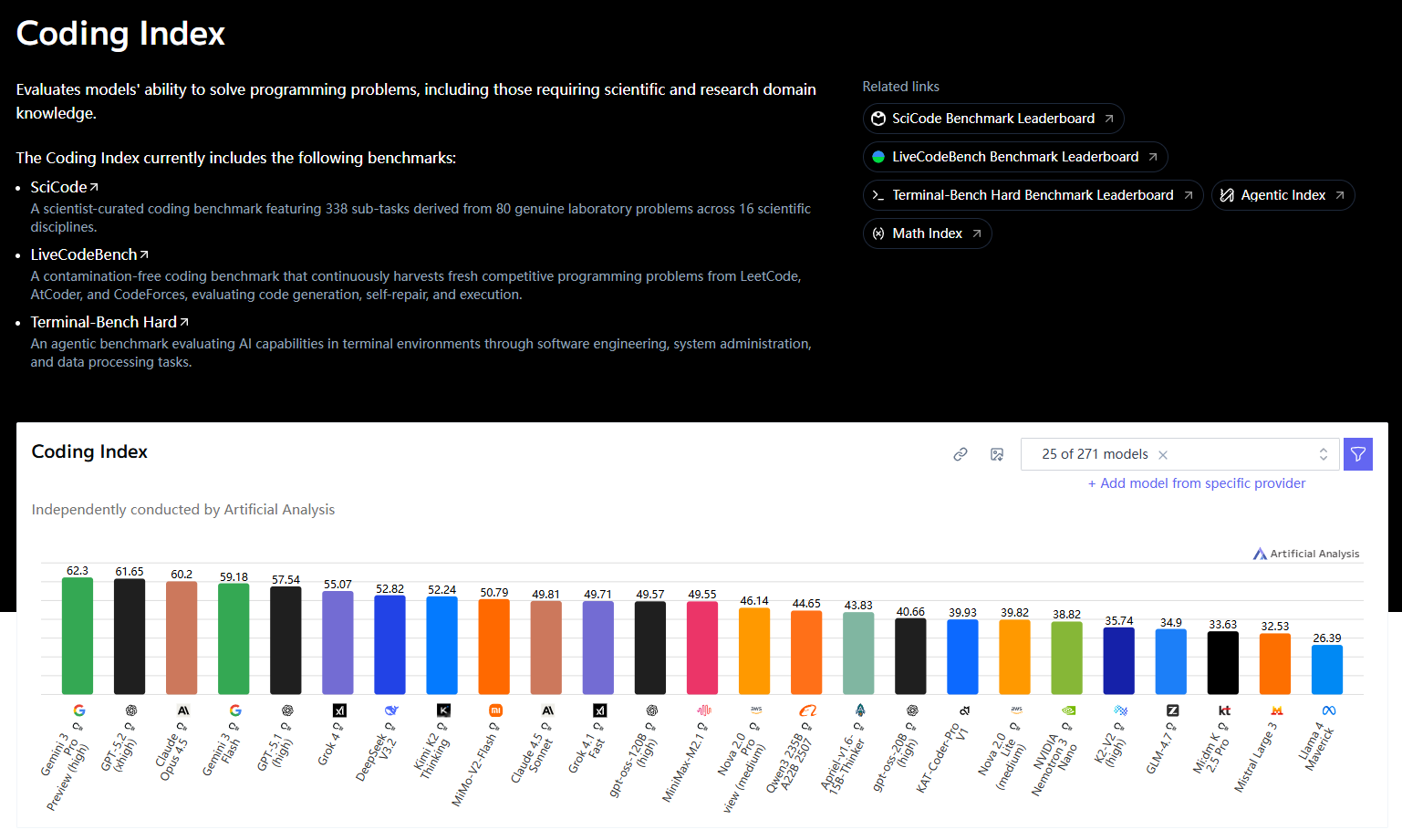Open the SciCode Benchmark Leaderboard link
Screen dimensions: 1402x840
click(992, 119)
